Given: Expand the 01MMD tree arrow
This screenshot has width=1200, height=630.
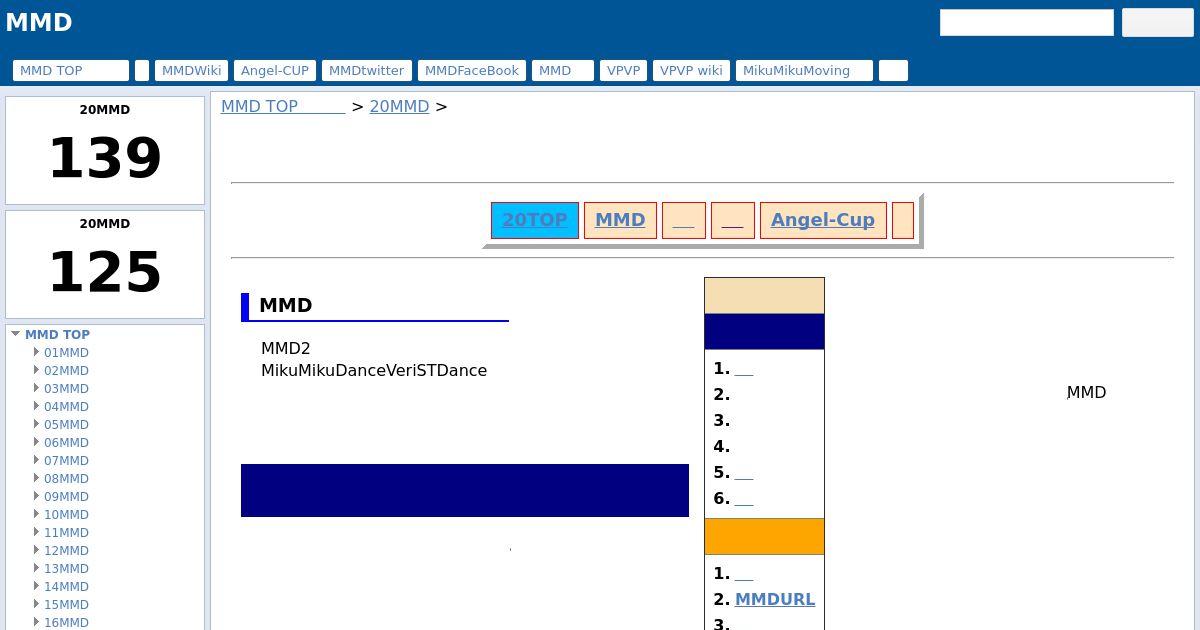Looking at the screenshot, I should coord(36,352).
